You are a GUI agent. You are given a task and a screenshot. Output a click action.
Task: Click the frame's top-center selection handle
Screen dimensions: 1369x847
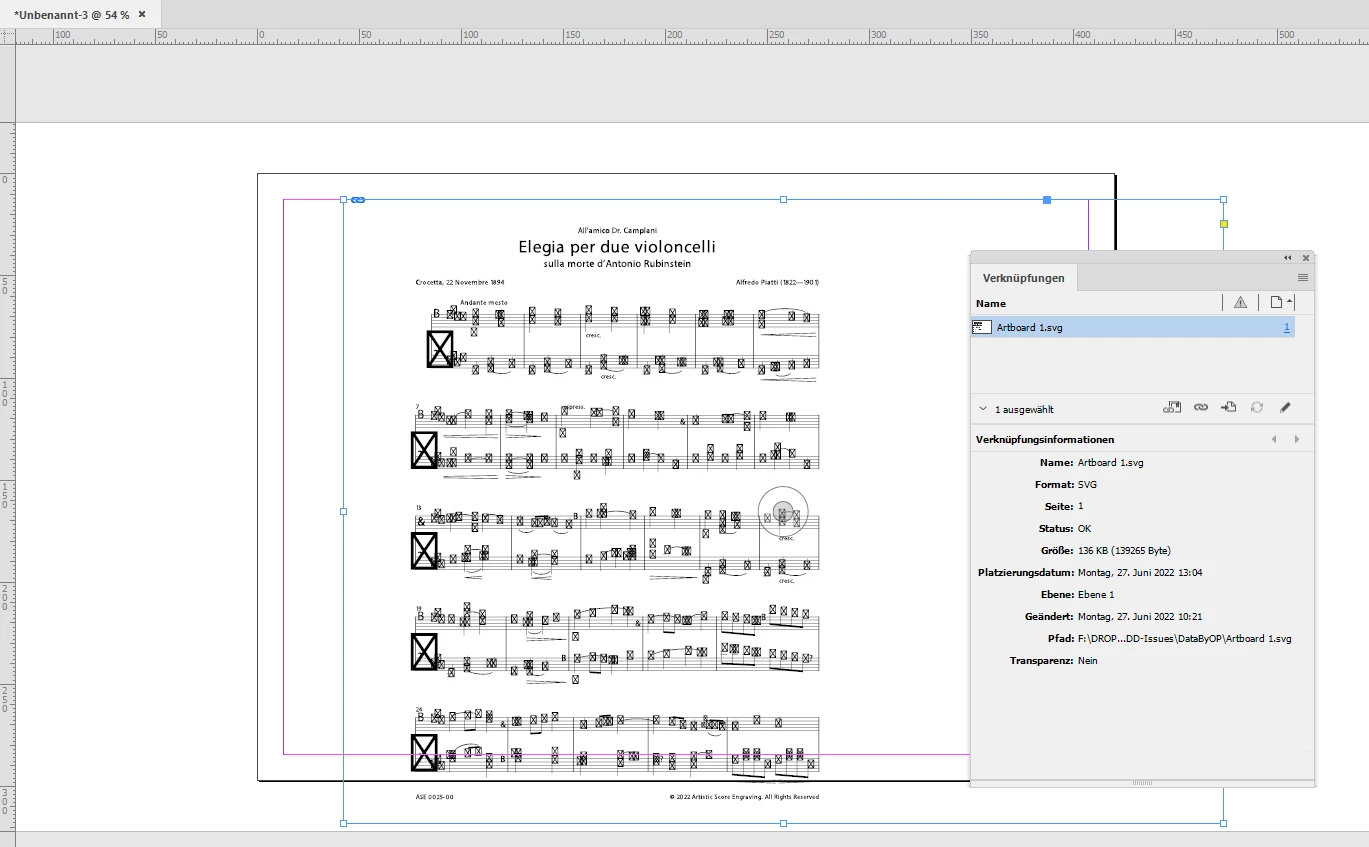pos(783,200)
